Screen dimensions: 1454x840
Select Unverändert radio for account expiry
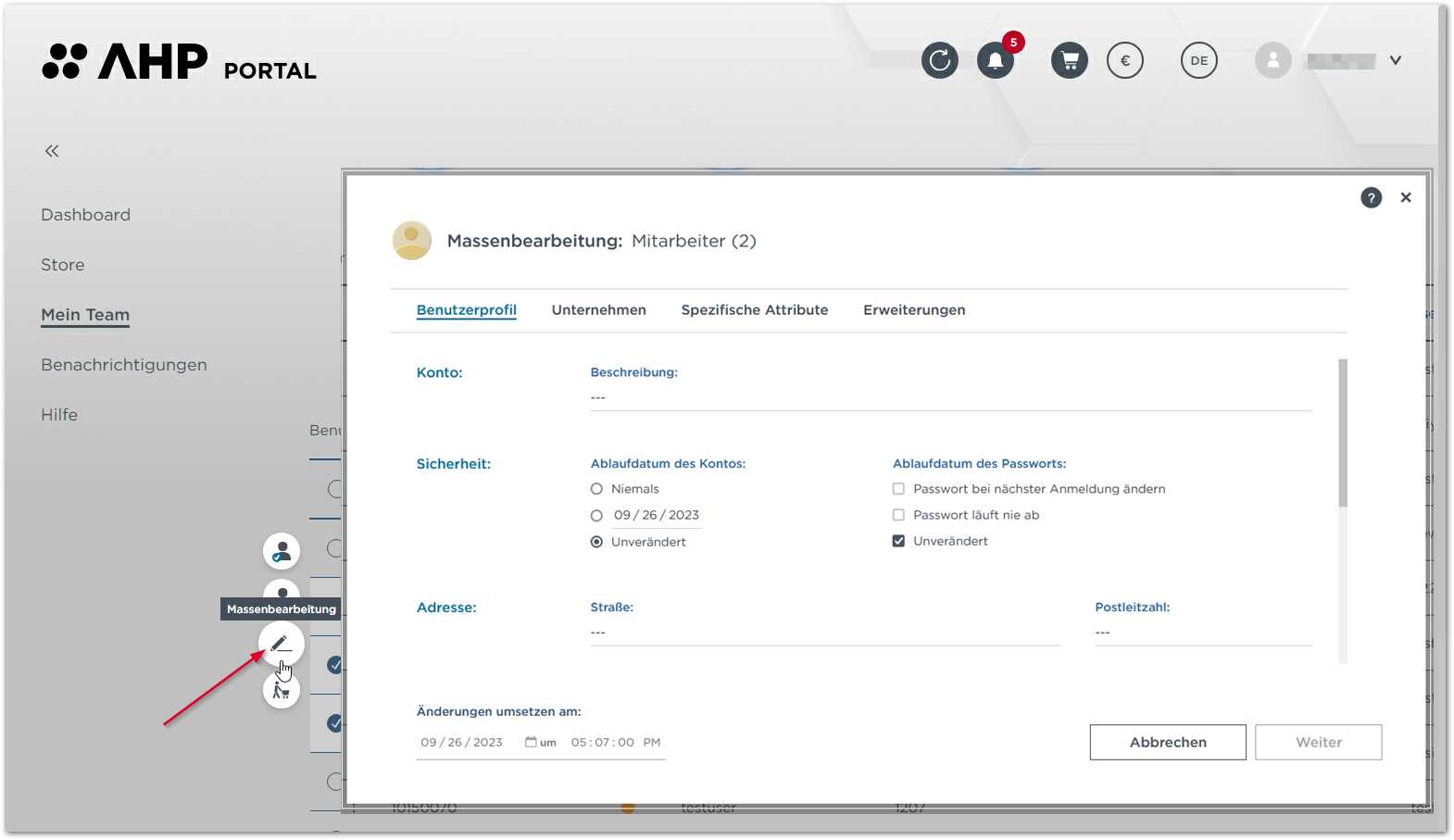pyautogui.click(x=596, y=542)
